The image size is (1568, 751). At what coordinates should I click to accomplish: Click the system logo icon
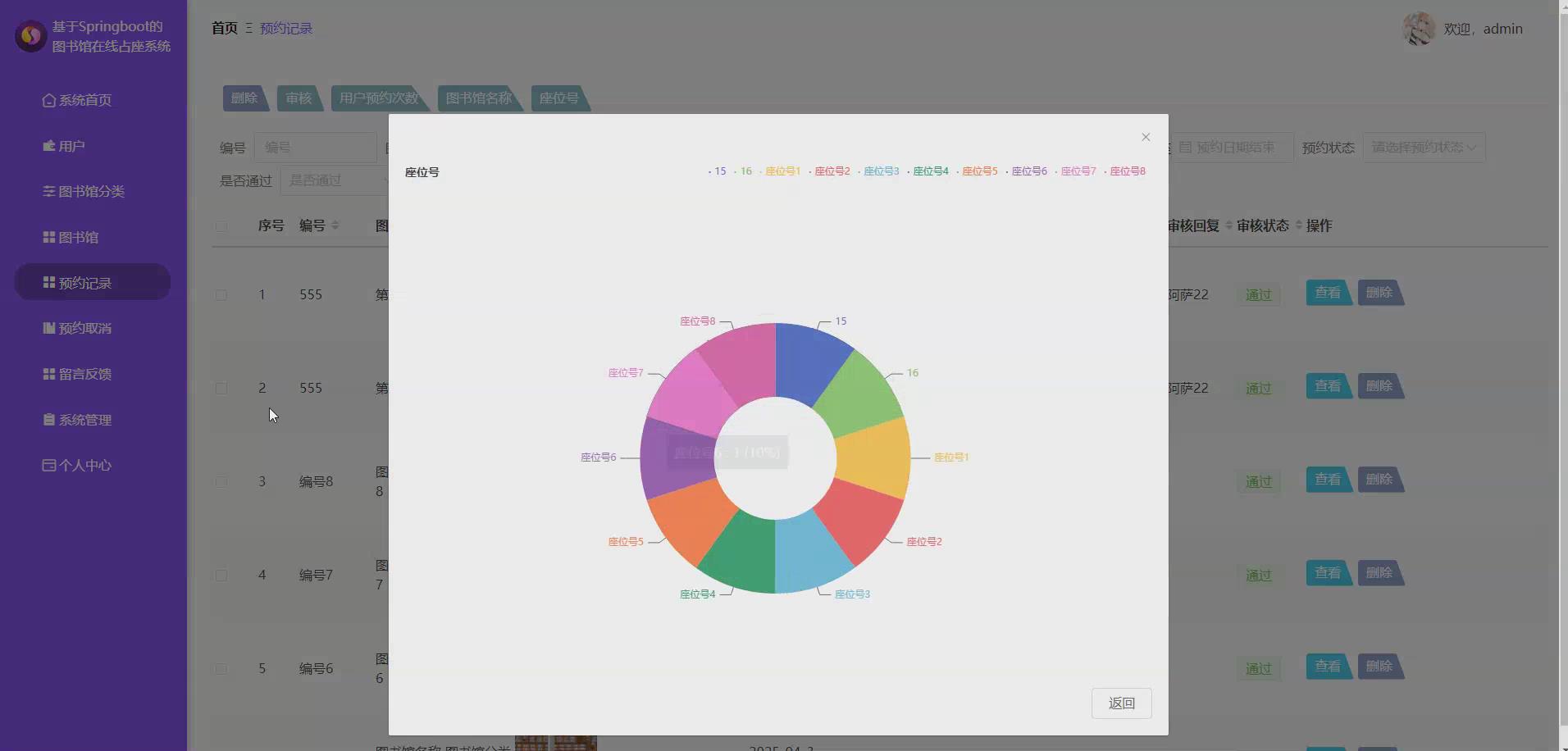point(31,36)
